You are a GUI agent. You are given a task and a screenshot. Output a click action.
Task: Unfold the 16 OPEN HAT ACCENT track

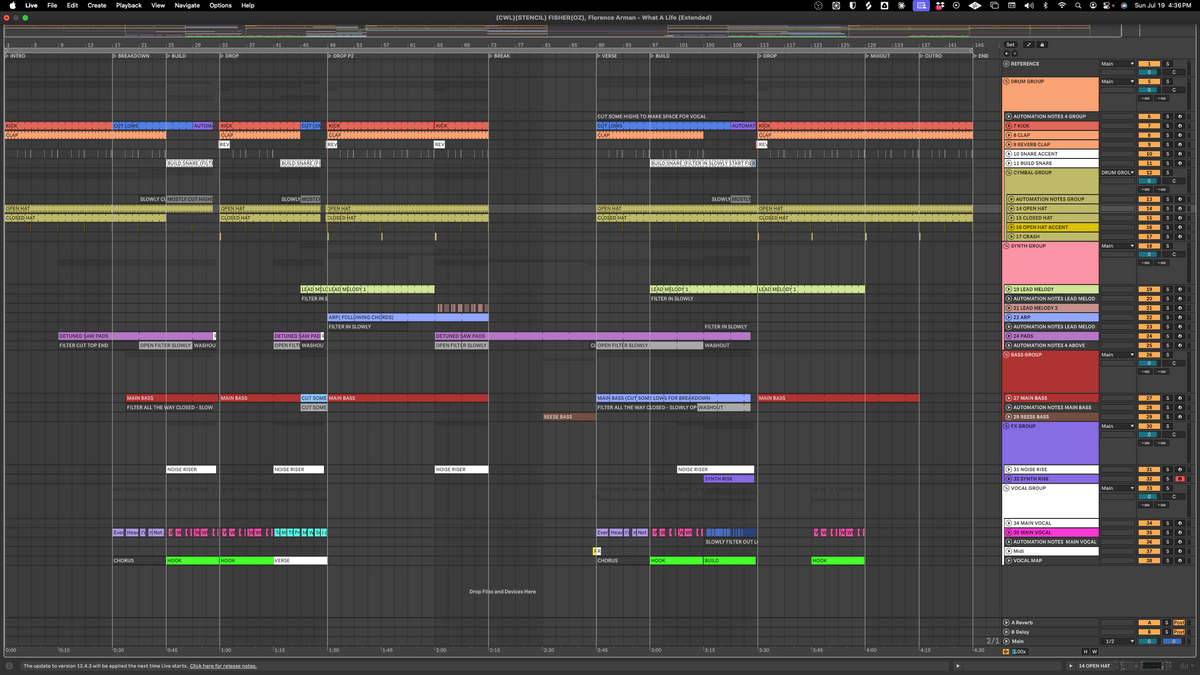pyautogui.click(x=1009, y=227)
